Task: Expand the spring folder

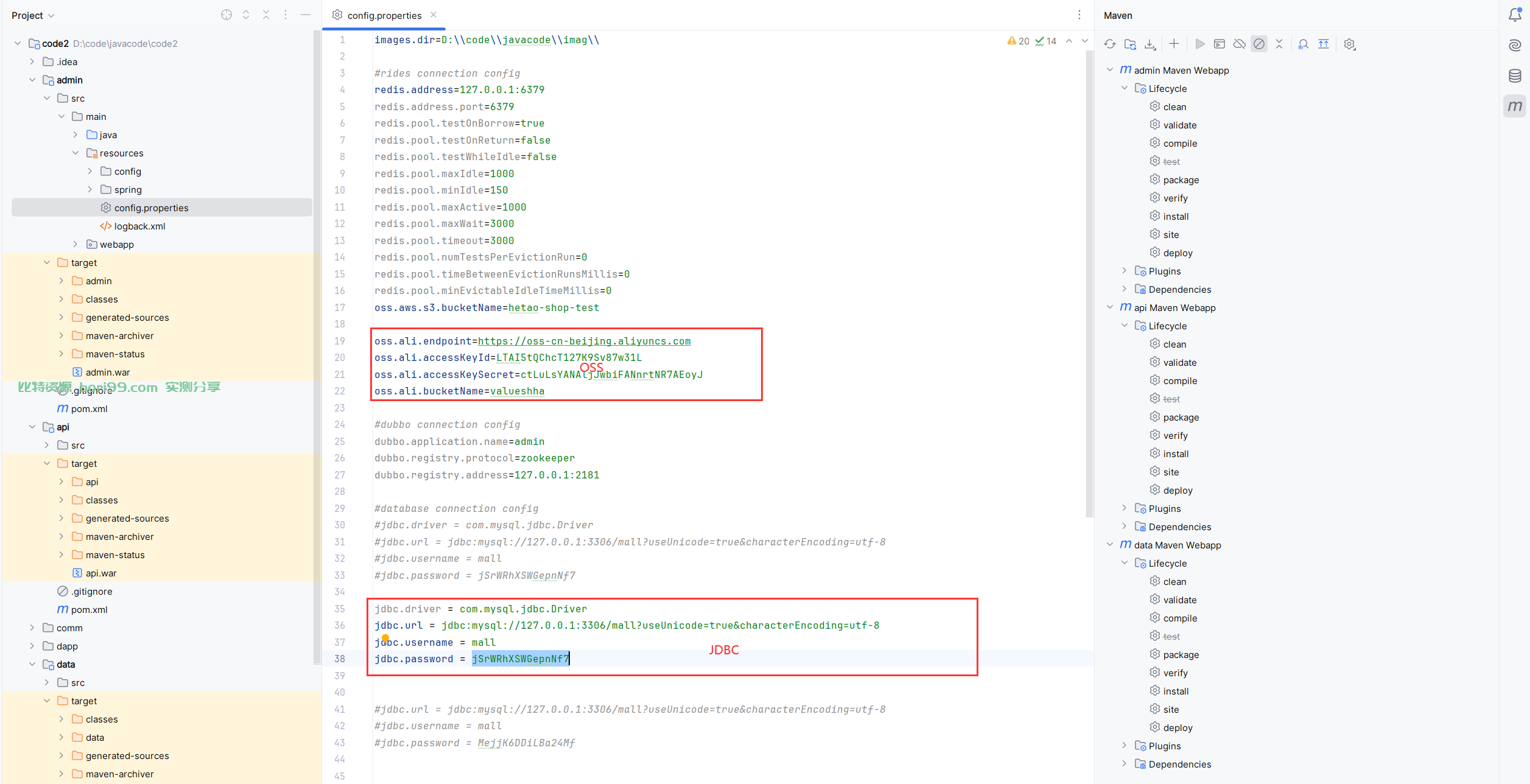Action: click(x=90, y=189)
